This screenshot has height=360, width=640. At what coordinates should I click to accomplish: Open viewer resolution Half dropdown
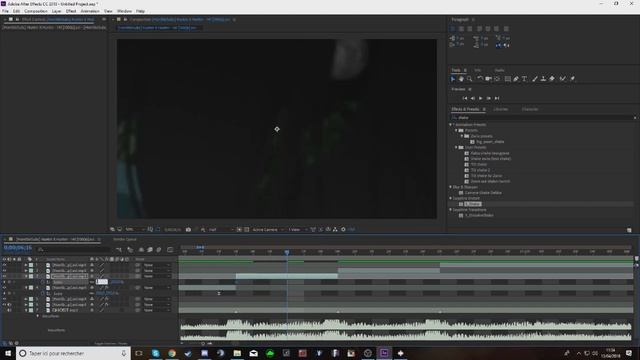[x=221, y=230]
